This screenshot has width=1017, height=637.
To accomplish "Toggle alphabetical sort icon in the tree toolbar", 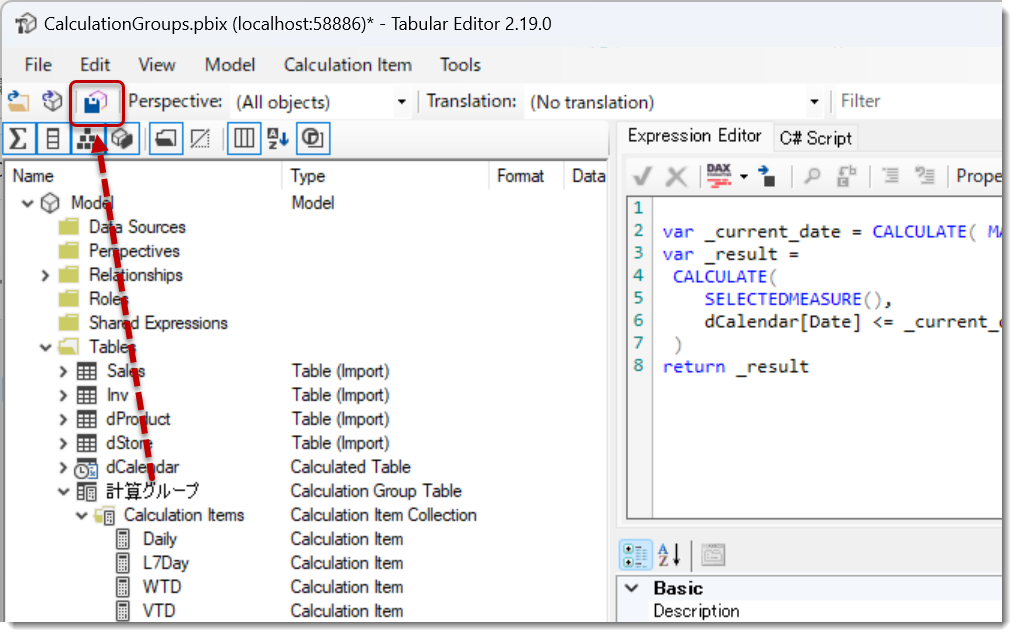I will tap(278, 138).
